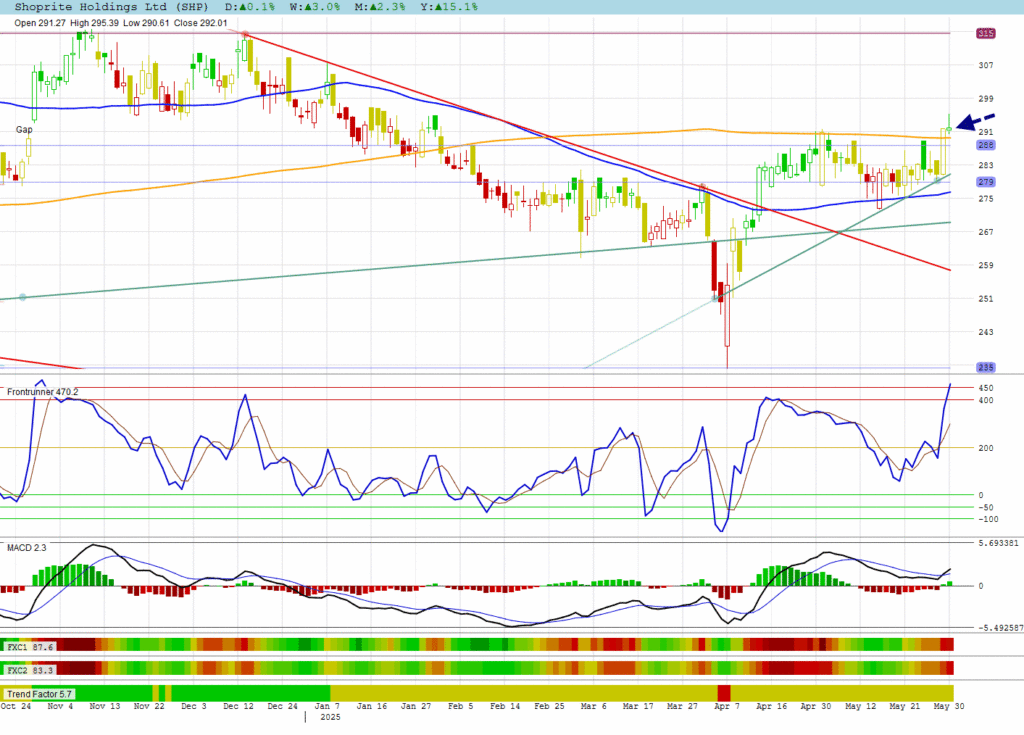Click the Feb 14 date label
Viewport: 1024px width, 735px height.
(504, 706)
